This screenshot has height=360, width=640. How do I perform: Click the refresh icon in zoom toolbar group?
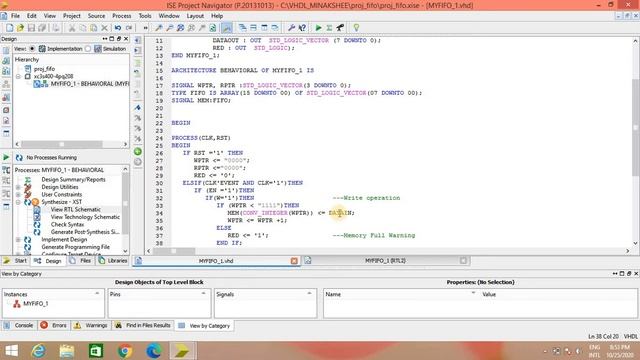coord(213,28)
